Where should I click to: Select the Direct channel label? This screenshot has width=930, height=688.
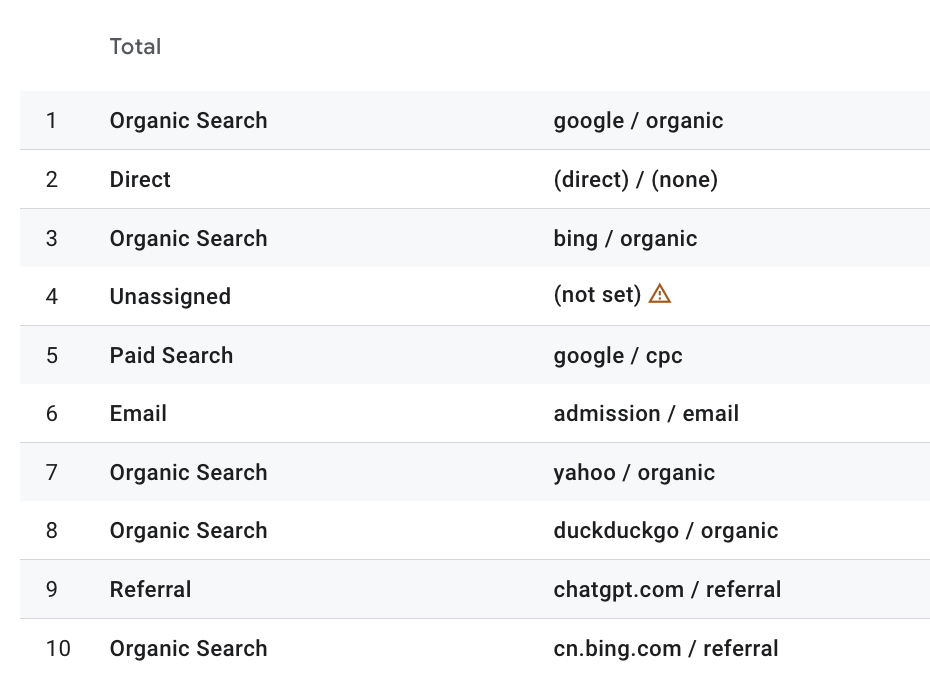point(140,179)
